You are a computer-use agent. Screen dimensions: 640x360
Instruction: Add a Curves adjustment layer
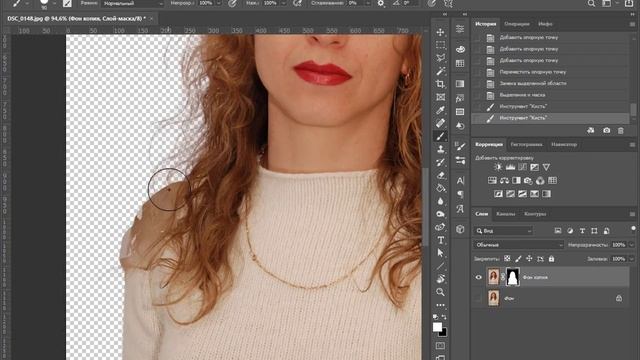coord(522,167)
